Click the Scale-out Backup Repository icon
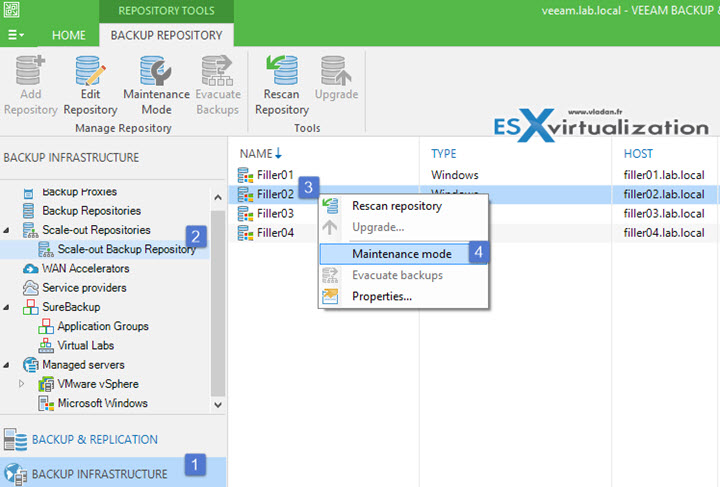The width and height of the screenshot is (720, 487). (46, 249)
